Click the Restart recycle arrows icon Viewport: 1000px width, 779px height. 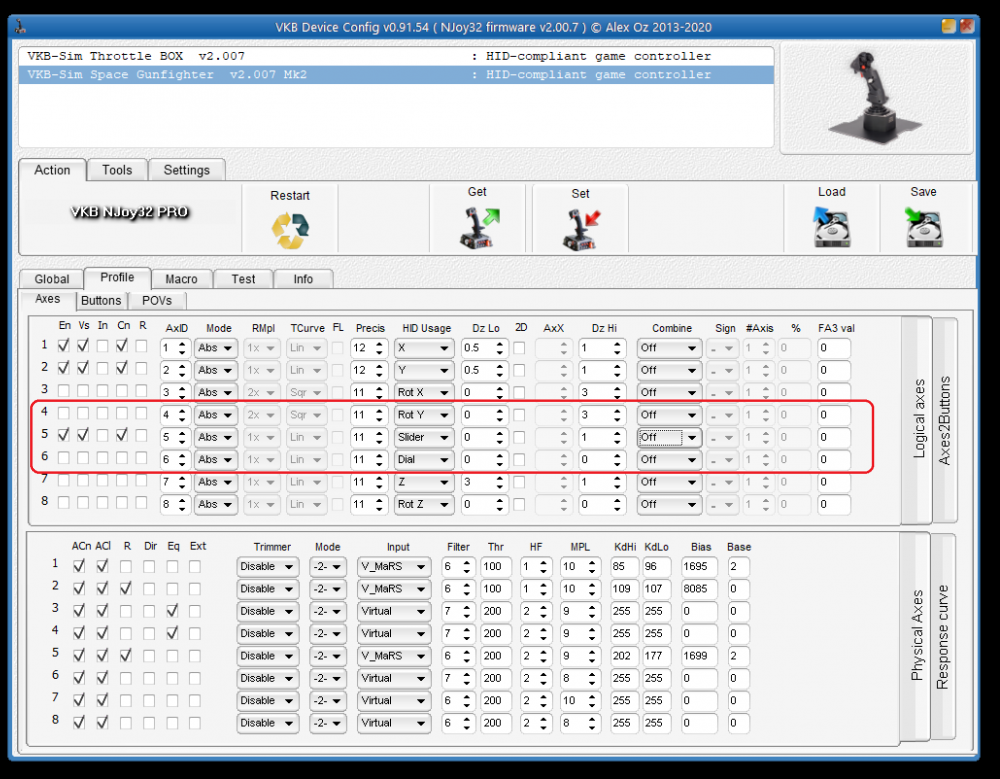(290, 230)
